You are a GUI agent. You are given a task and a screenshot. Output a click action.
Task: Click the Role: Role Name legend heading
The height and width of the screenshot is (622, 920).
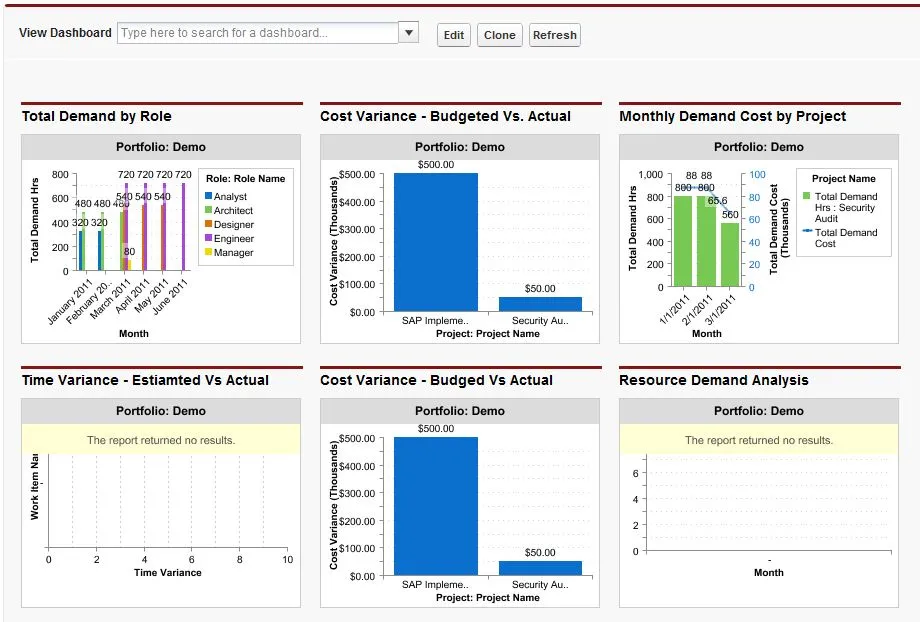coord(245,178)
